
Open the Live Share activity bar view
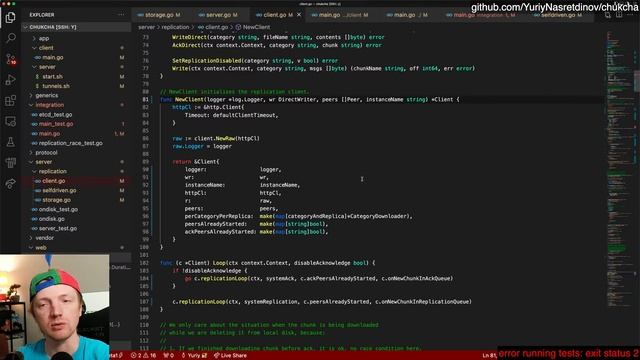[11, 184]
